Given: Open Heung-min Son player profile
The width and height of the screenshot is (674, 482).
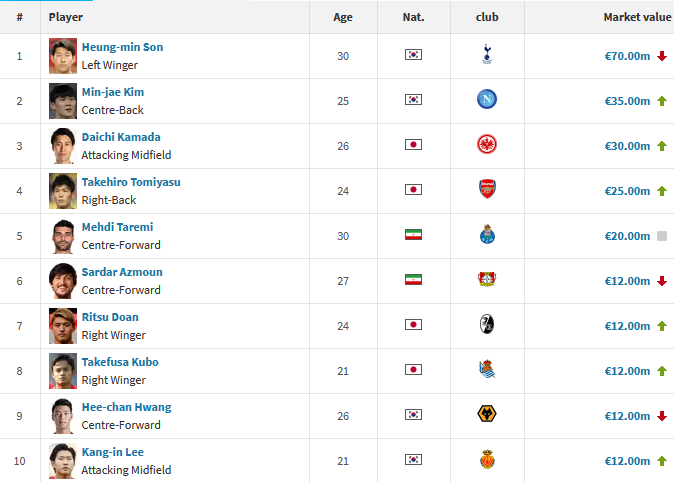Looking at the screenshot, I should tap(122, 47).
